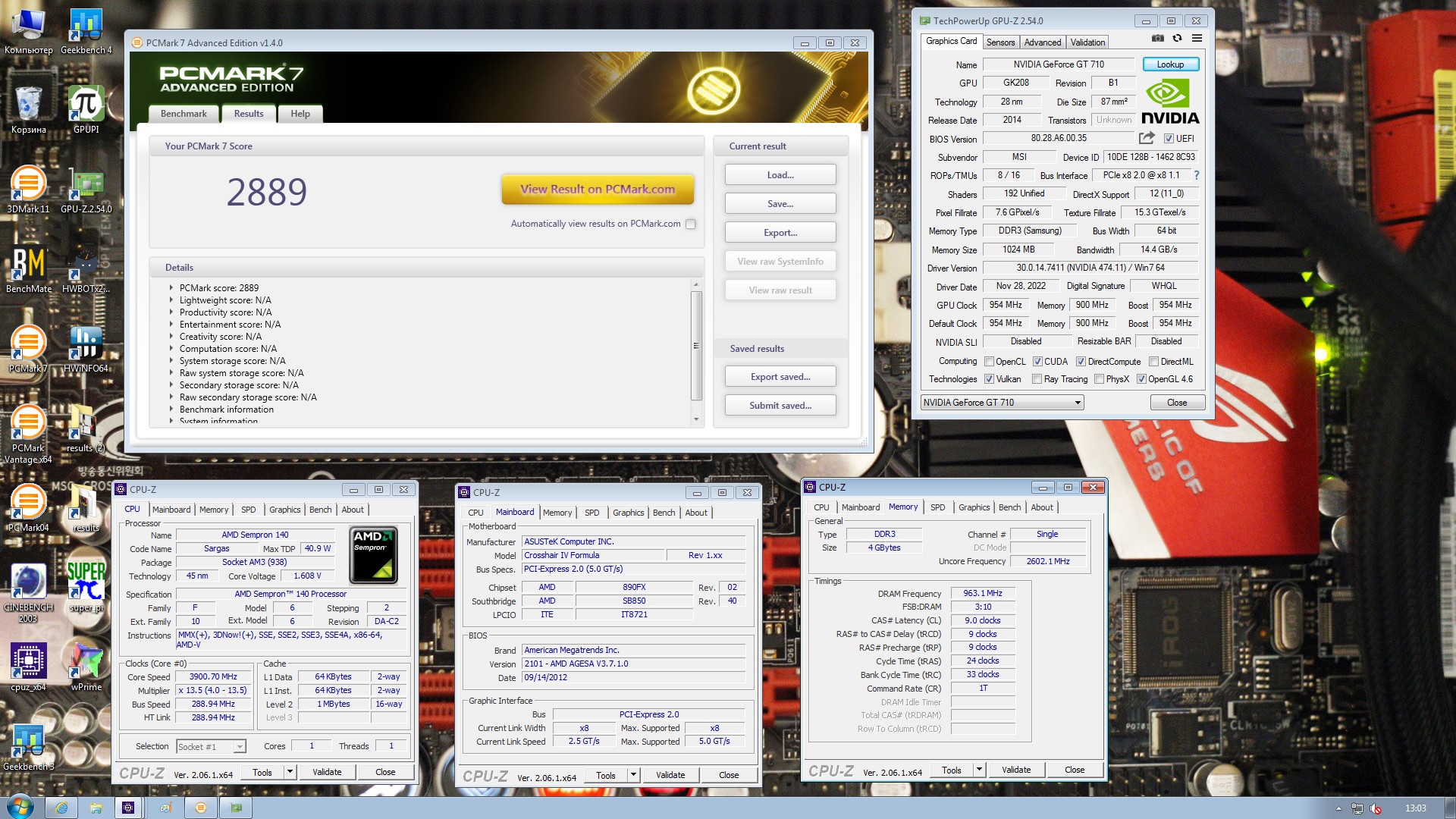Click bus interface question mark in GPU-Z
Viewport: 1456px width, 819px height.
tap(1197, 175)
